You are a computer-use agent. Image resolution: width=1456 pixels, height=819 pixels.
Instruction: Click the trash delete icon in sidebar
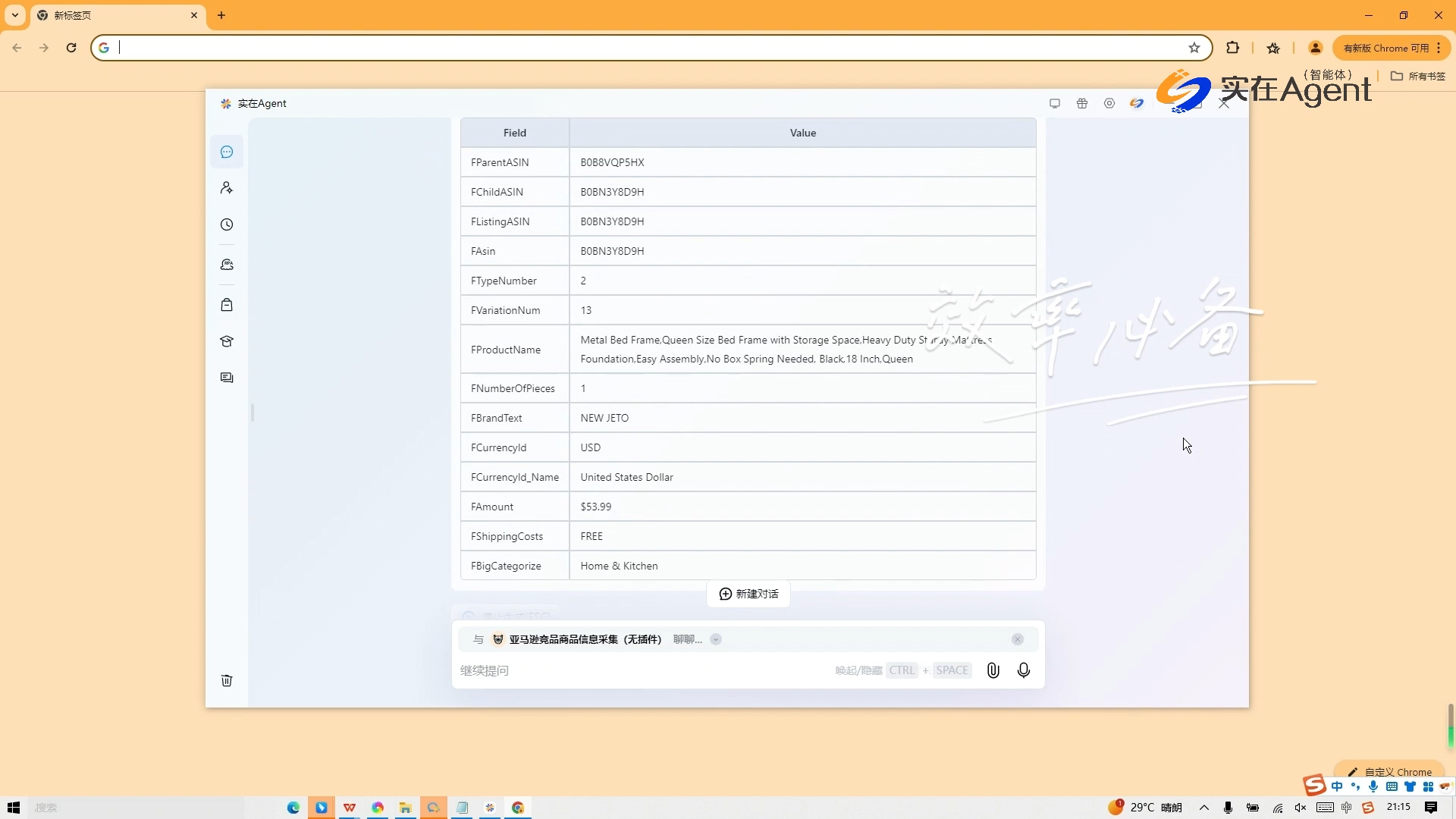pyautogui.click(x=227, y=680)
